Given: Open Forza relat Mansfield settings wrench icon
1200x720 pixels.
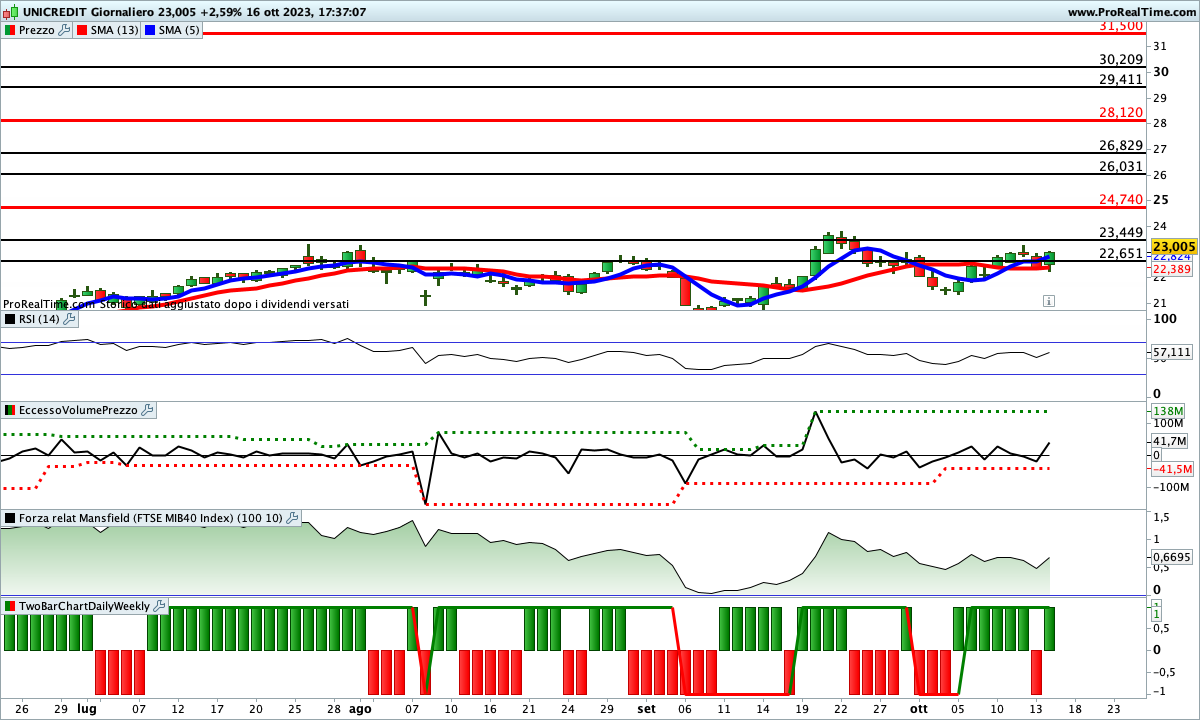Looking at the screenshot, I should point(292,518).
